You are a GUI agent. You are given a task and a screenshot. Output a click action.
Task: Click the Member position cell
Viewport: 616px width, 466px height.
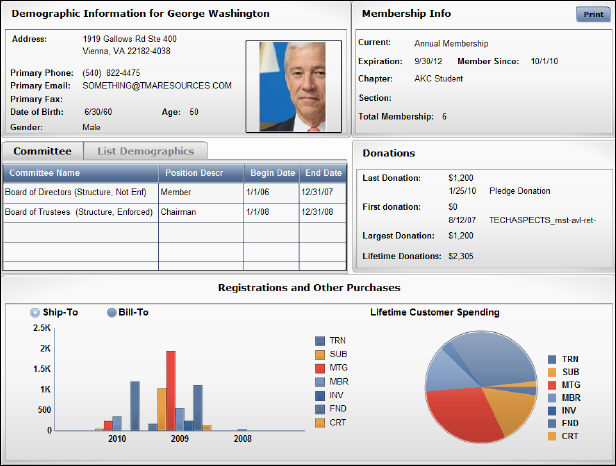(201, 193)
